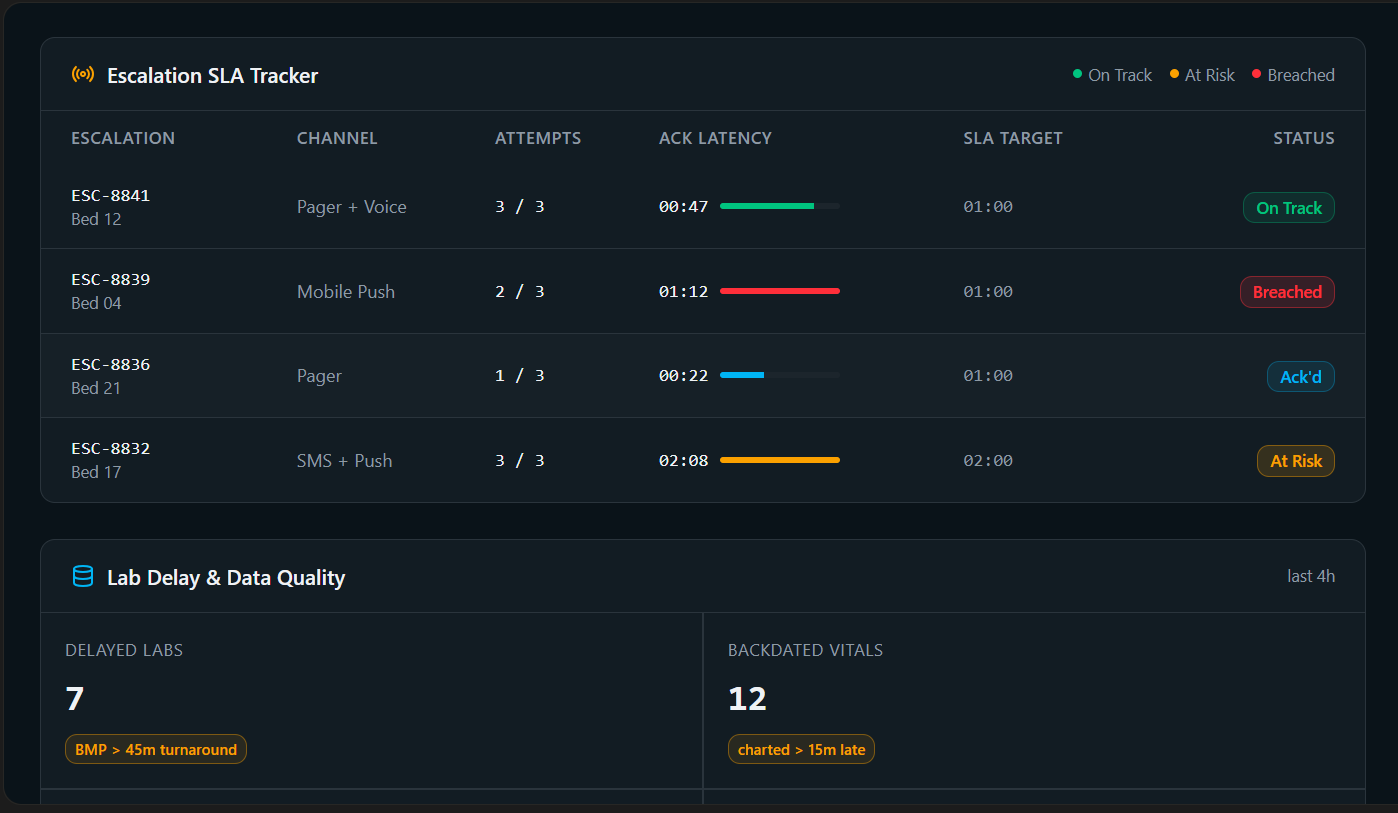Click the ATTEMPTS column header
Image resolution: width=1398 pixels, height=813 pixels.
click(x=538, y=138)
